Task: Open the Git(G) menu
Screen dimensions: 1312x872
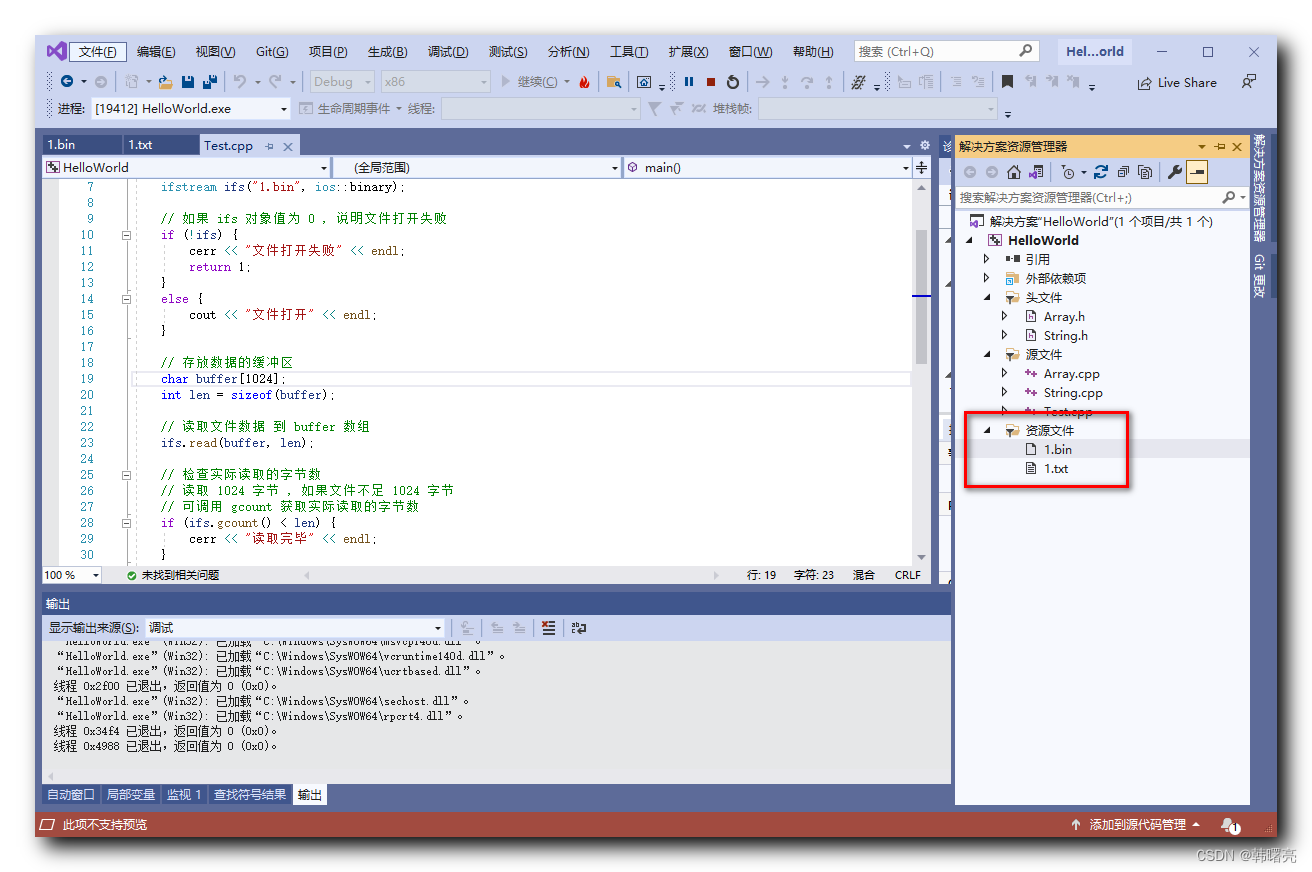Action: click(x=272, y=52)
